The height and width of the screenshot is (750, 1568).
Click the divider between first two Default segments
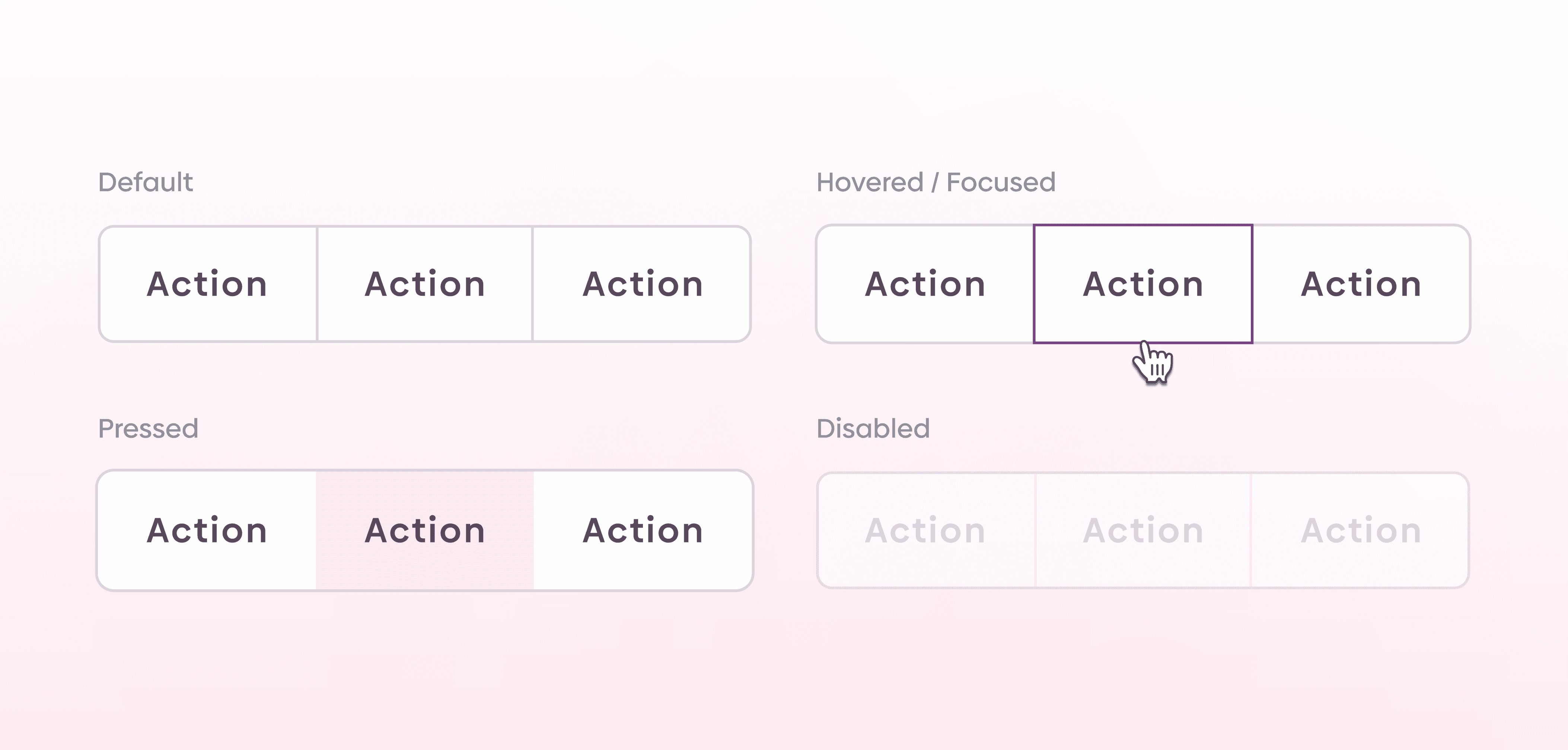[x=316, y=283]
